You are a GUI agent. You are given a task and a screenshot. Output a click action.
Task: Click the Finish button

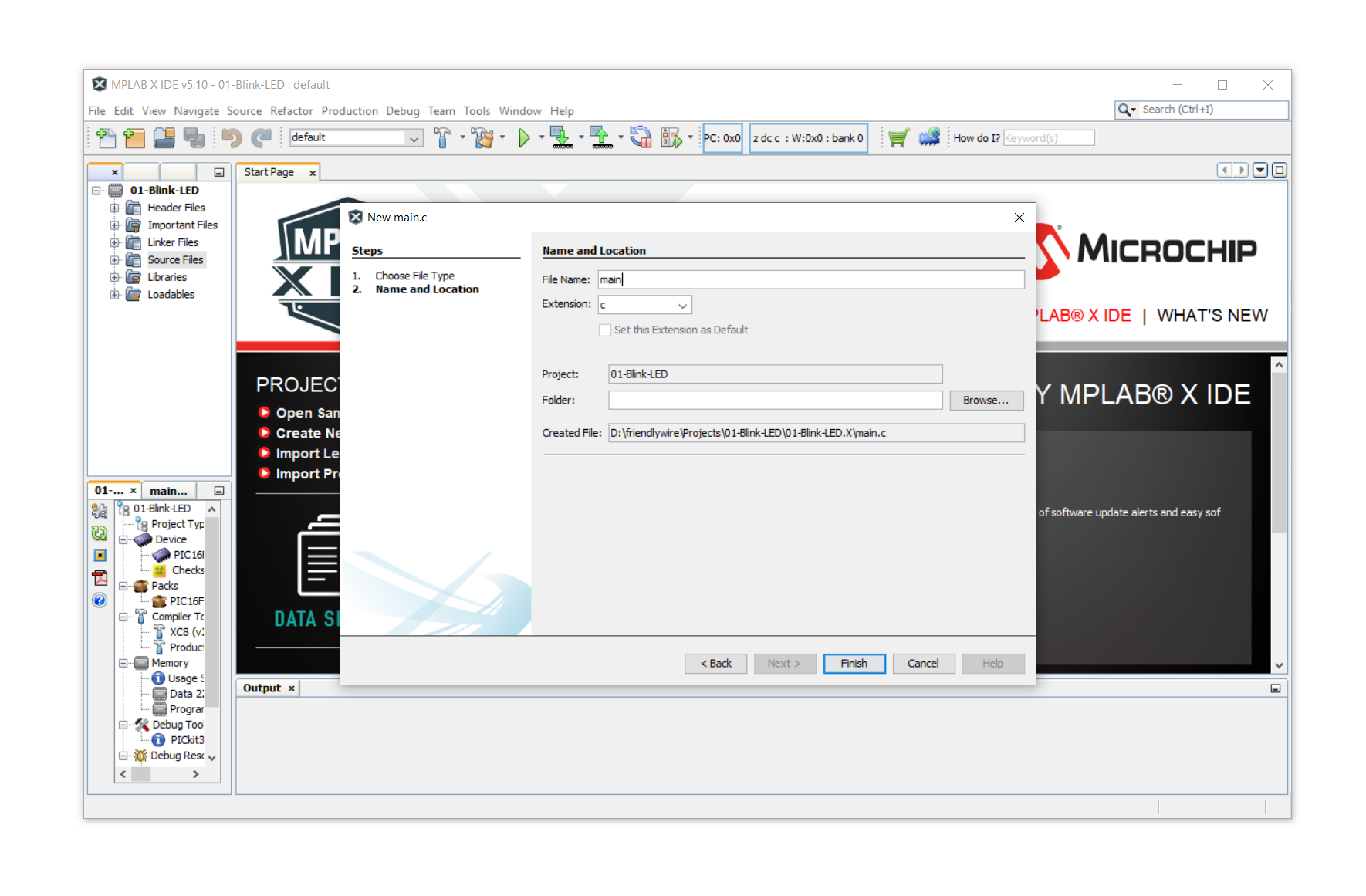pyautogui.click(x=854, y=664)
